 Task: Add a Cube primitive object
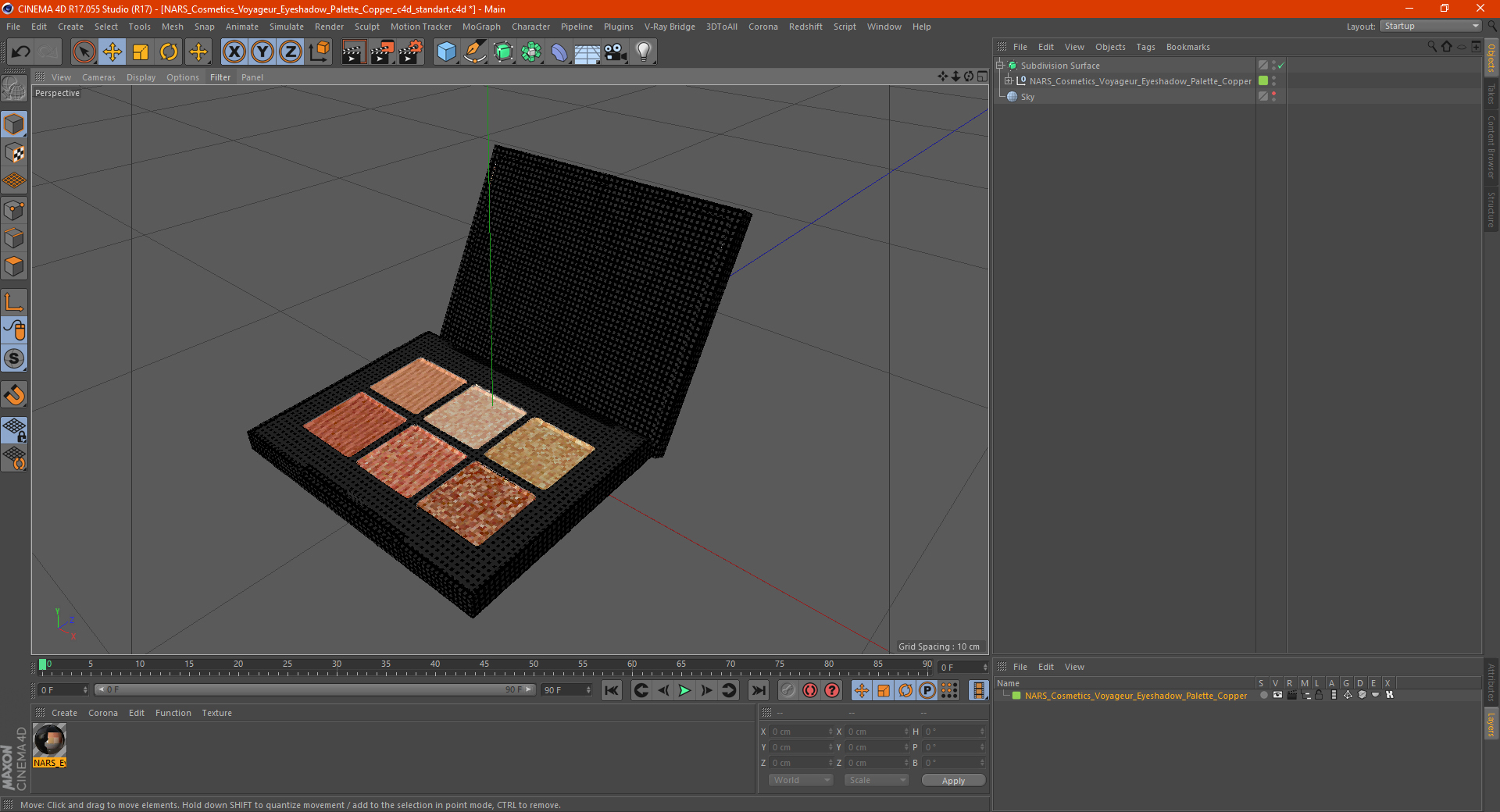pos(447,52)
